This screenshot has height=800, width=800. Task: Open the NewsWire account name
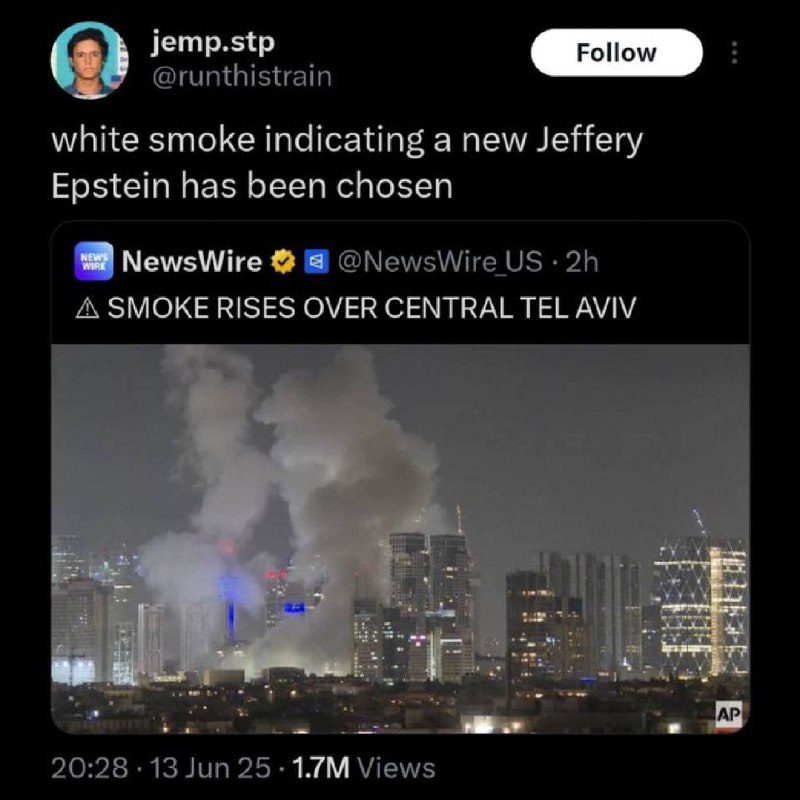(192, 262)
